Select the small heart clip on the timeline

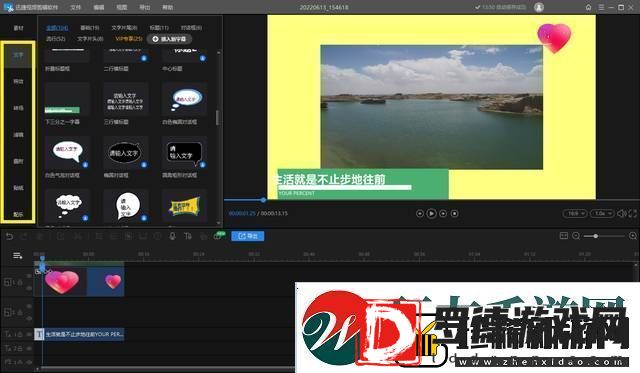coord(106,282)
